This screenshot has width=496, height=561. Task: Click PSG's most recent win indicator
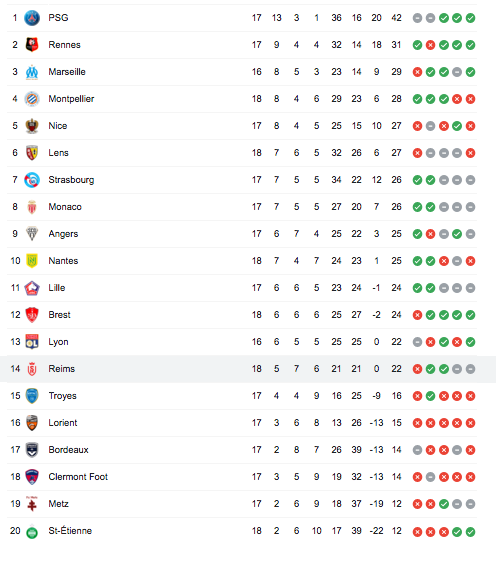click(x=471, y=18)
